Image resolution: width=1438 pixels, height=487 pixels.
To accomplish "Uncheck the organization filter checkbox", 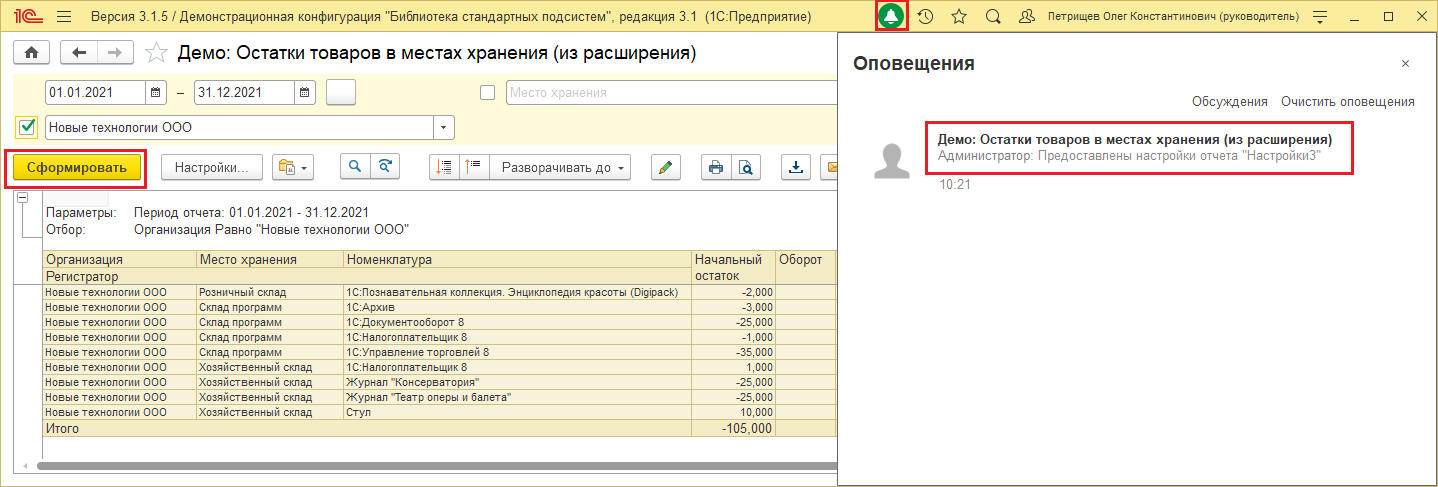I will tap(27, 127).
